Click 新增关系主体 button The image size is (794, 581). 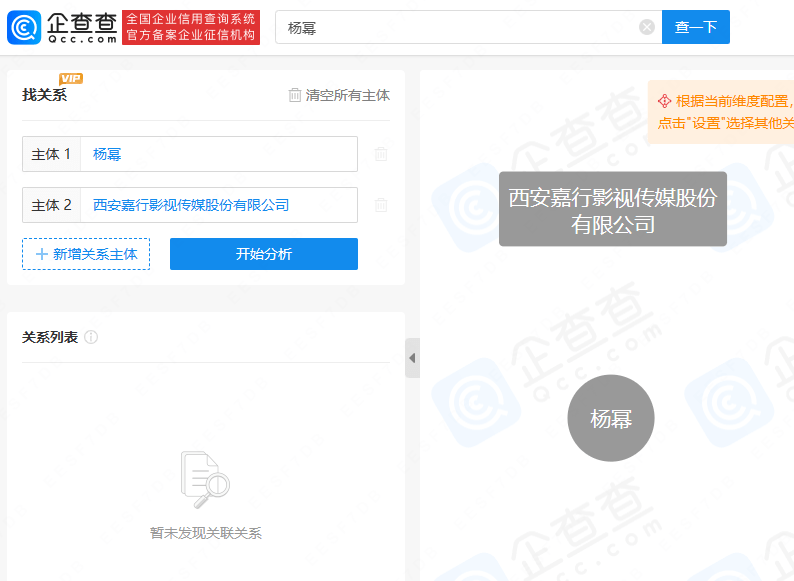point(86,254)
